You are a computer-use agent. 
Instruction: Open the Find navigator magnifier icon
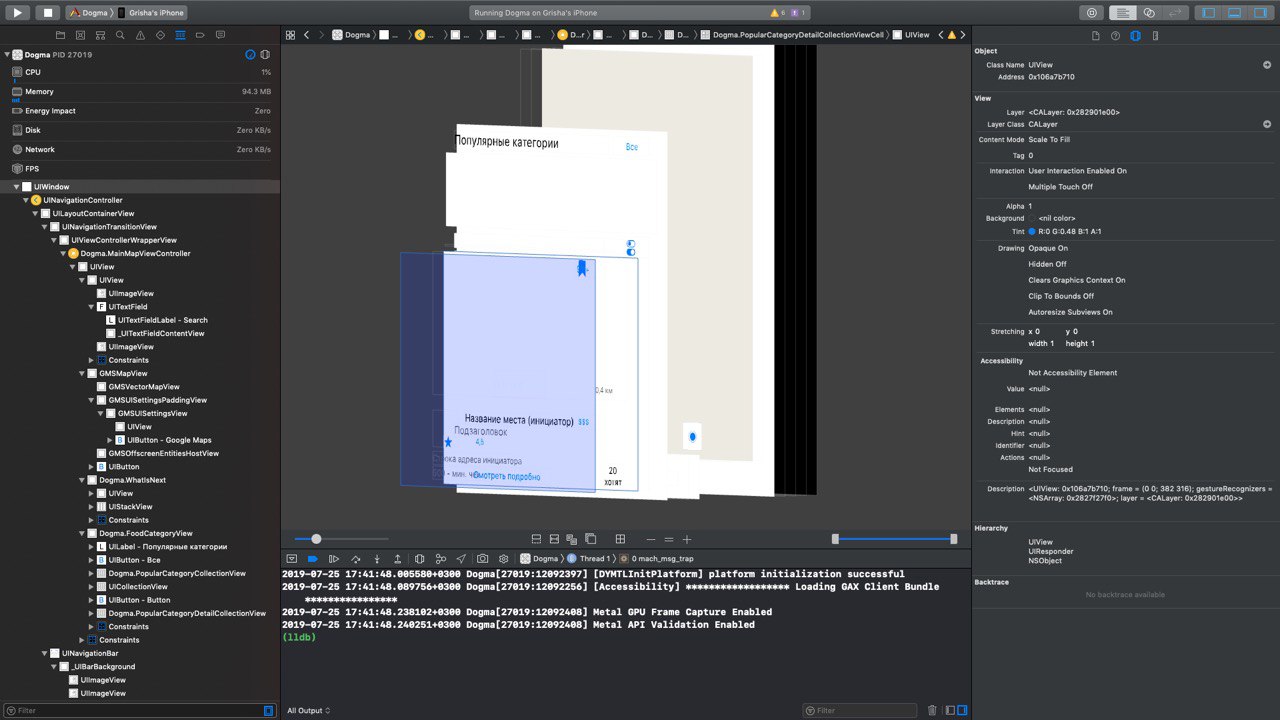[x=120, y=34]
